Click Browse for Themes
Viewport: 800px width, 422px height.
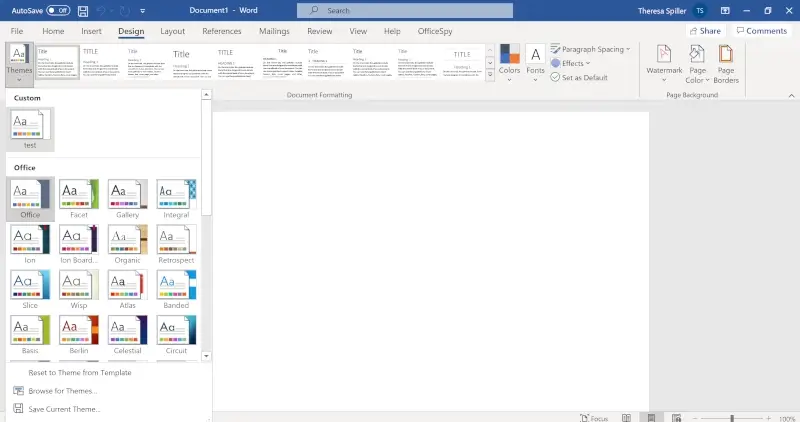62,391
